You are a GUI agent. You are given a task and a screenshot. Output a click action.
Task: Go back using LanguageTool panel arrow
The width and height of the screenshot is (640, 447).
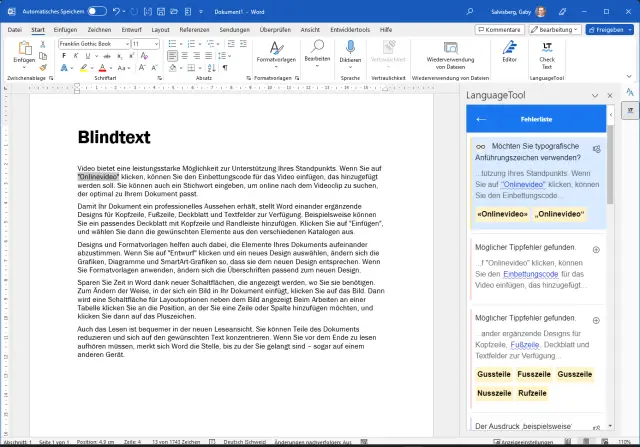(x=481, y=119)
